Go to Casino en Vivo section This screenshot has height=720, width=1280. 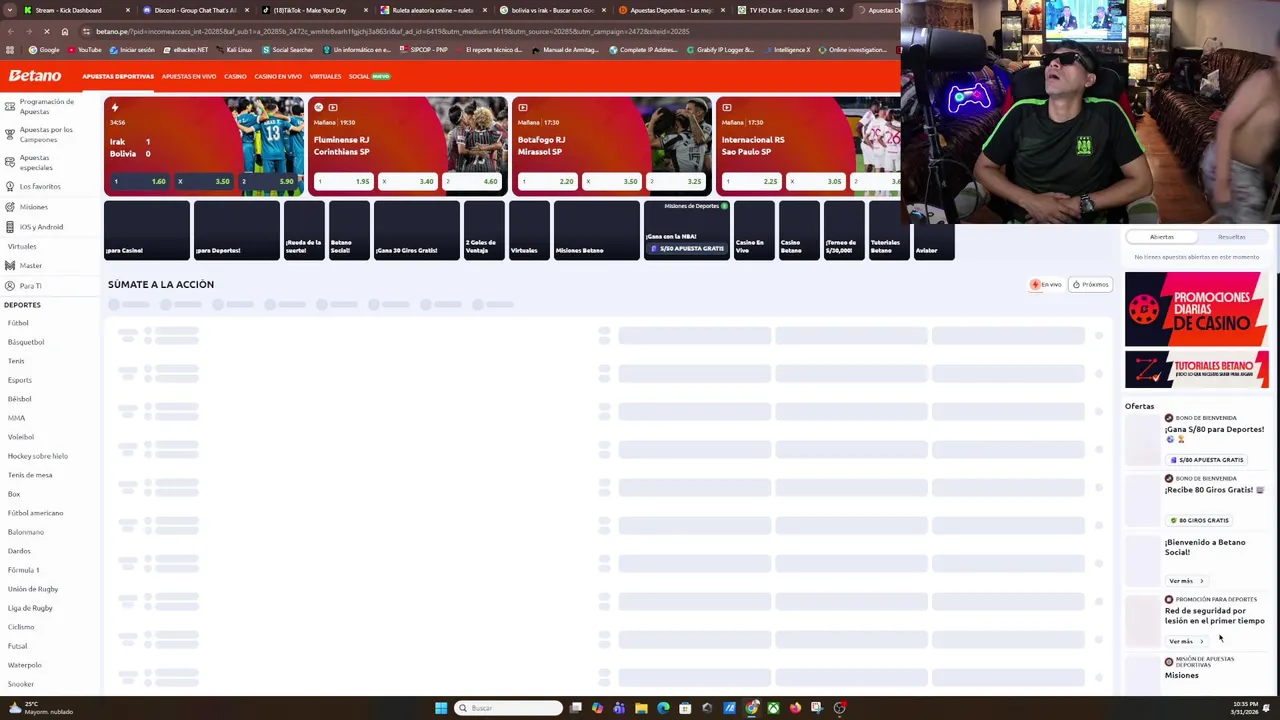278,77
